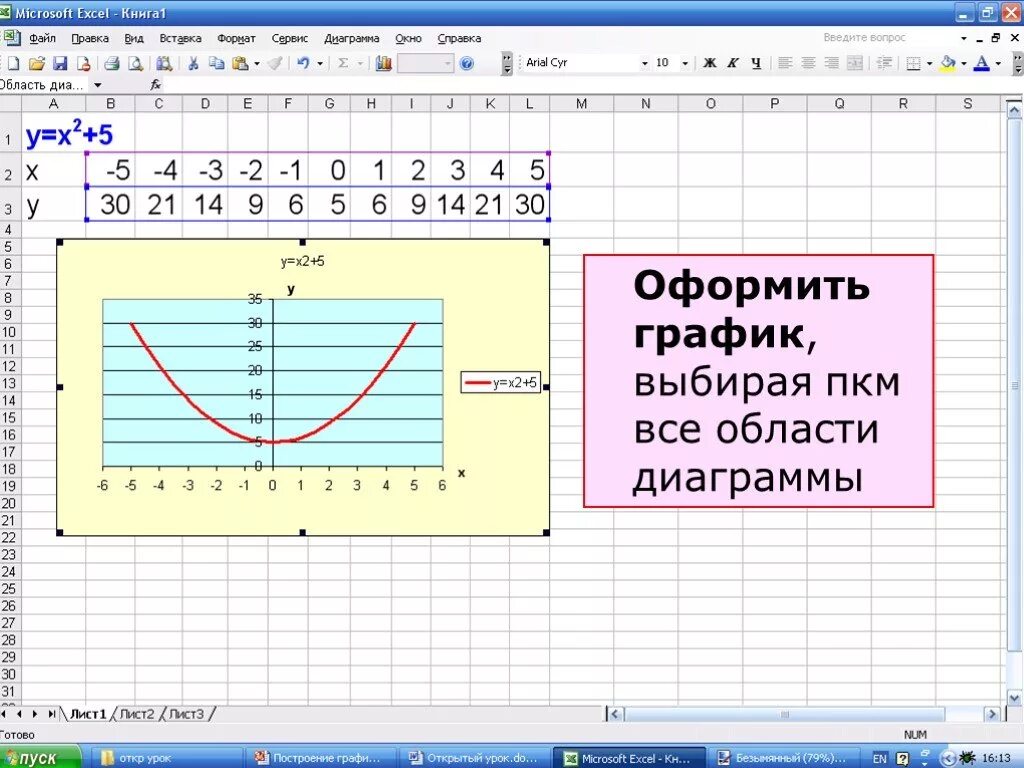This screenshot has width=1024, height=768.
Task: Click the Open folder icon
Action: tap(37, 63)
